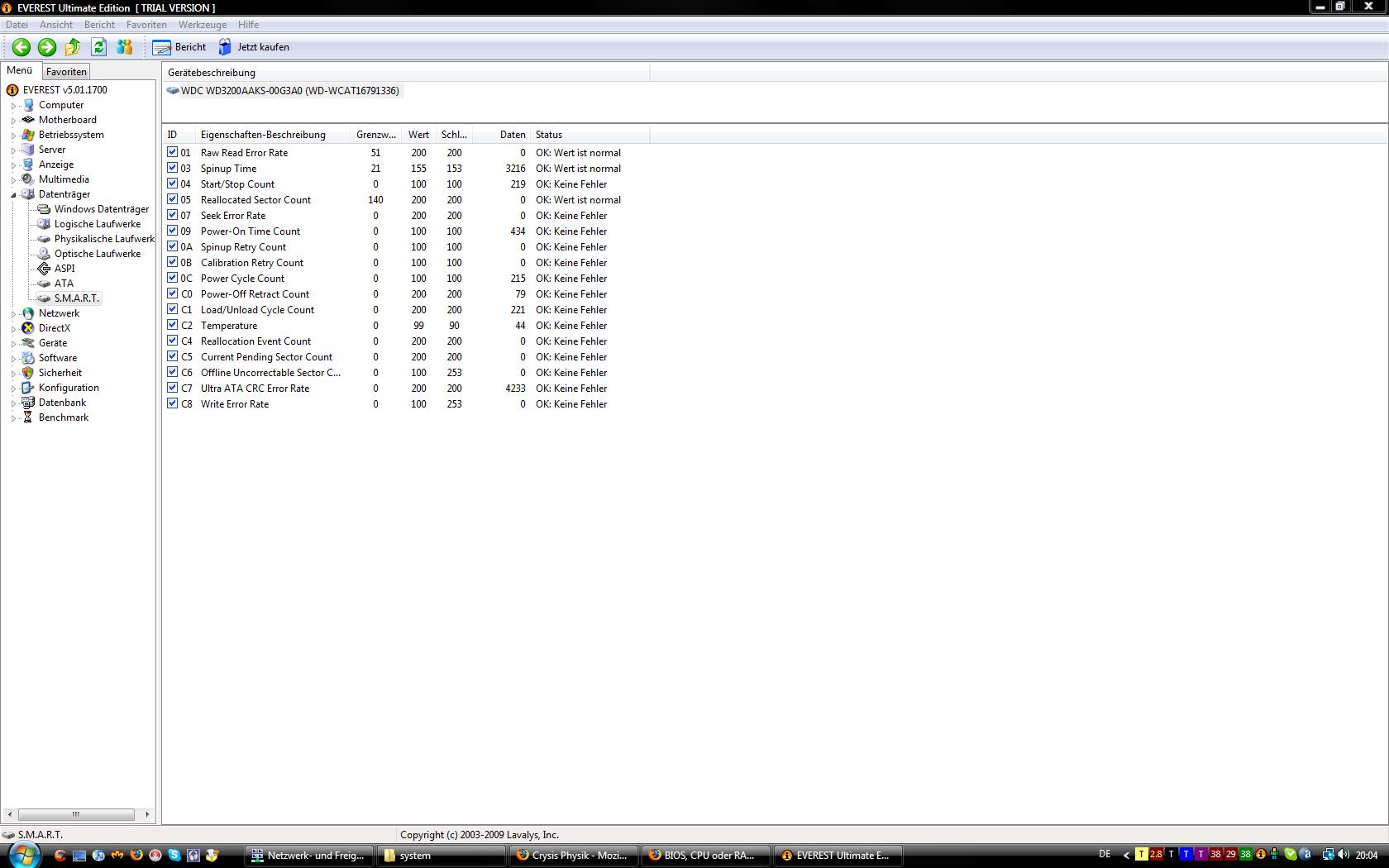This screenshot has height=868, width=1389.
Task: Select the Optische Laufwerke icon
Action: pyautogui.click(x=45, y=254)
